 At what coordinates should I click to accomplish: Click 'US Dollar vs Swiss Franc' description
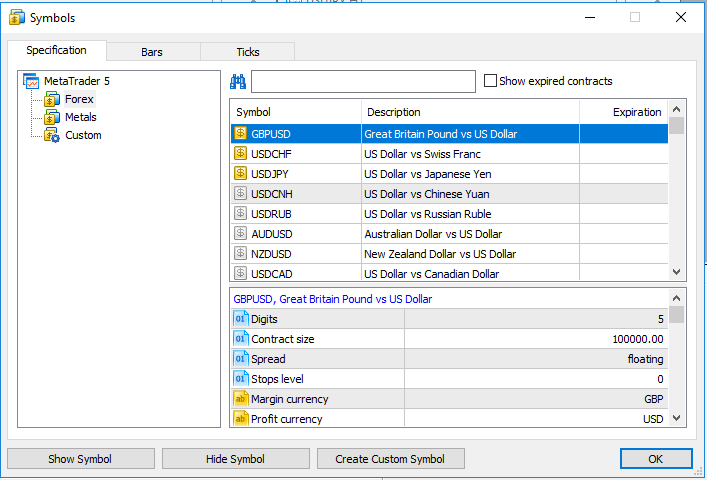(x=422, y=154)
